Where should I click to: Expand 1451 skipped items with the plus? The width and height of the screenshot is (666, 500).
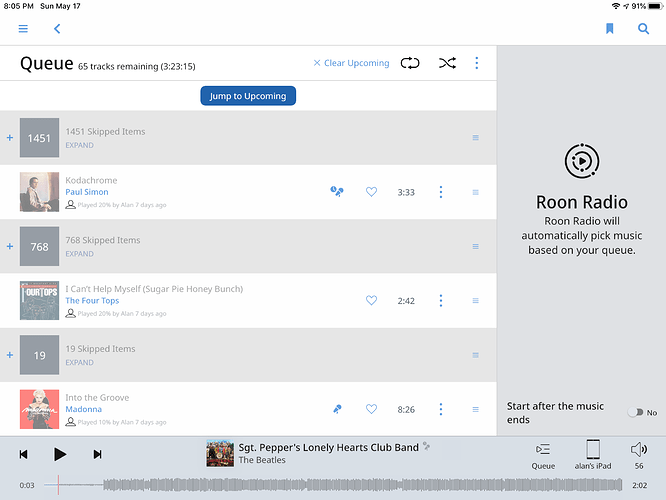[10, 138]
